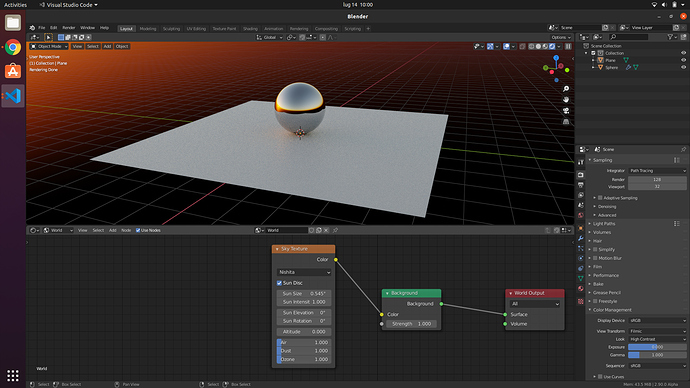The width and height of the screenshot is (690, 388).
Task: Click the viewport pan hand icon
Action: (x=566, y=100)
